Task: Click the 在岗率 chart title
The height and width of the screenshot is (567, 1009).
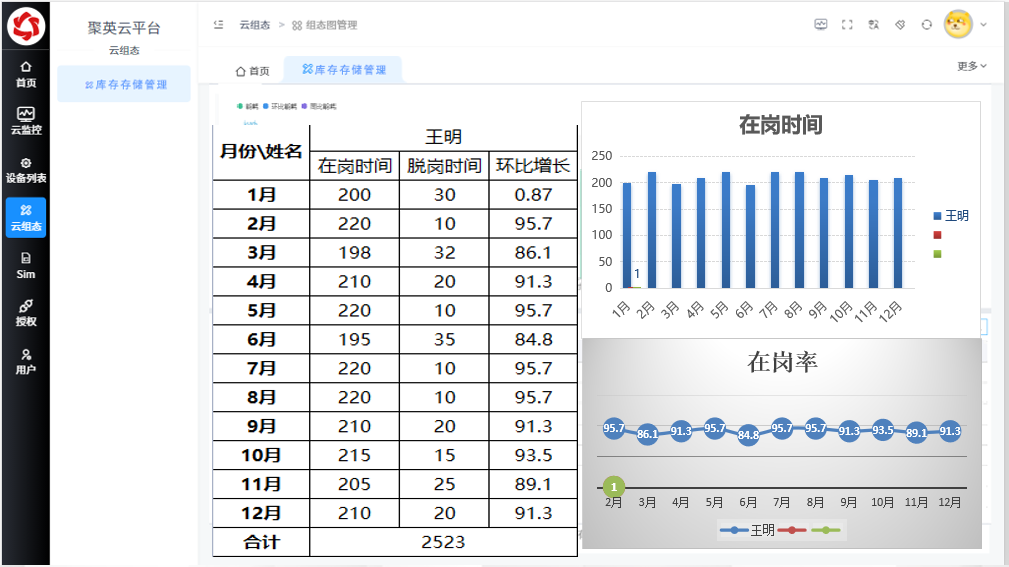Action: click(x=782, y=362)
